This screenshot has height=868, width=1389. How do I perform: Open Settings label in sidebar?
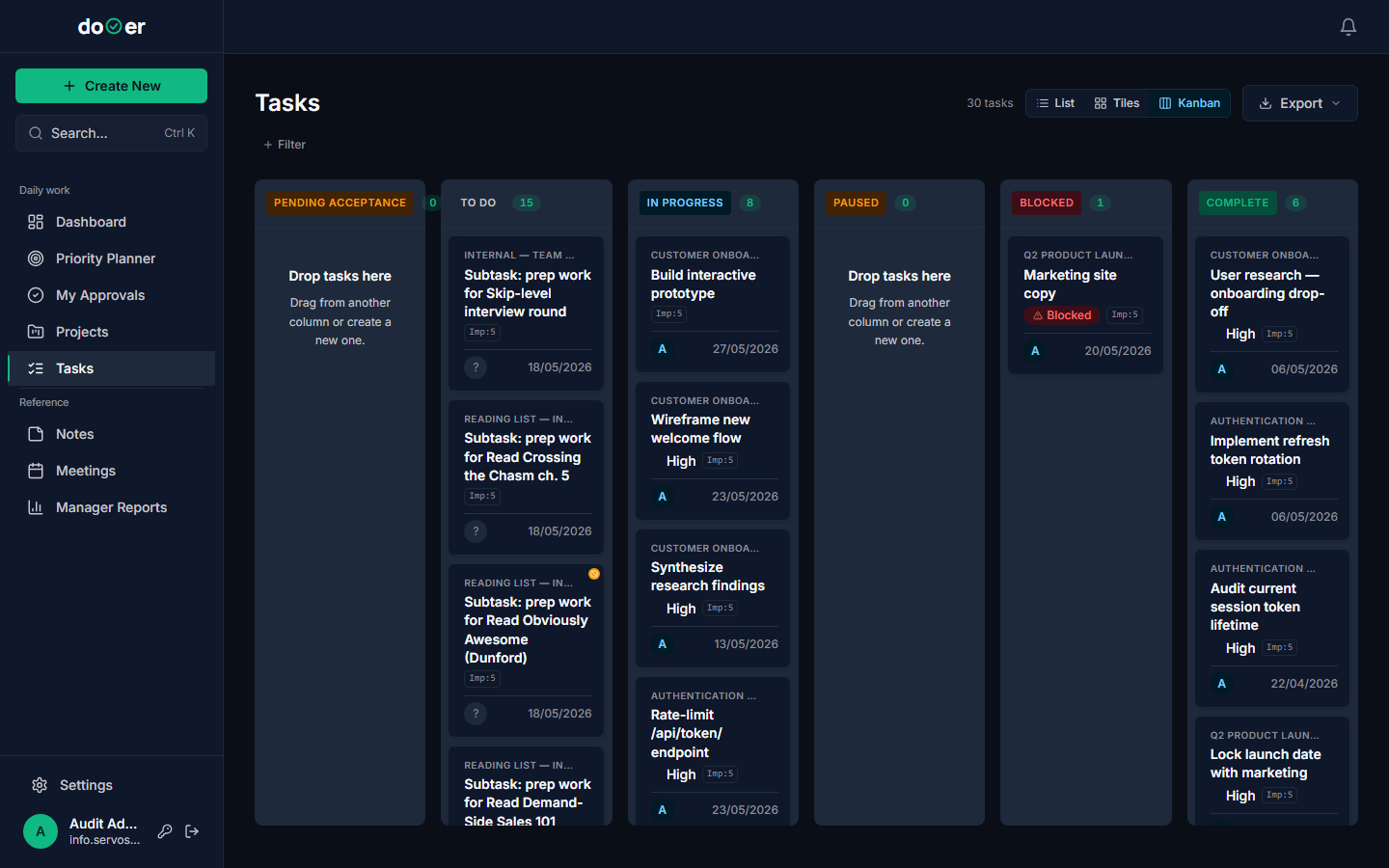tap(86, 785)
